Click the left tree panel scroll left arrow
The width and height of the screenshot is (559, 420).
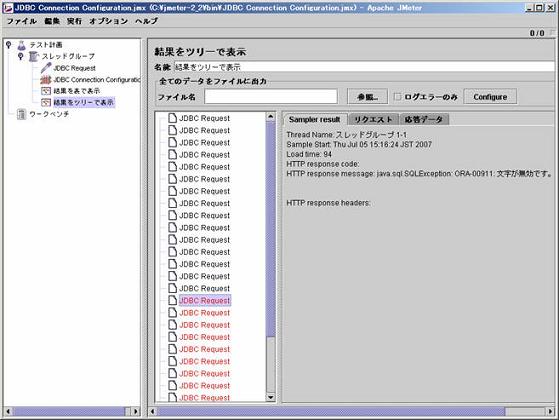8,411
